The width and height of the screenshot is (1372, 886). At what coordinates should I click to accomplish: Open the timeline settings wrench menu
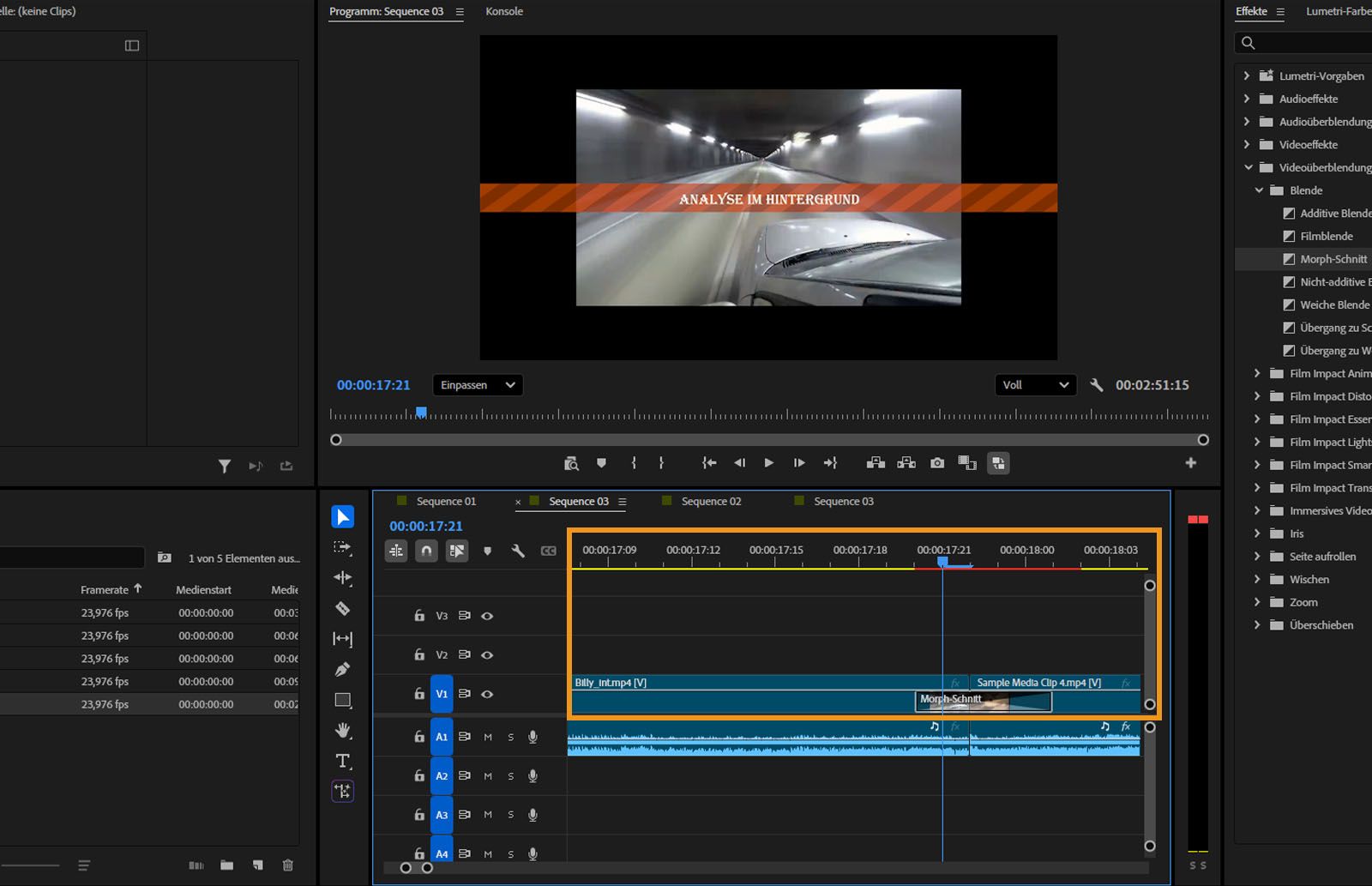click(518, 551)
